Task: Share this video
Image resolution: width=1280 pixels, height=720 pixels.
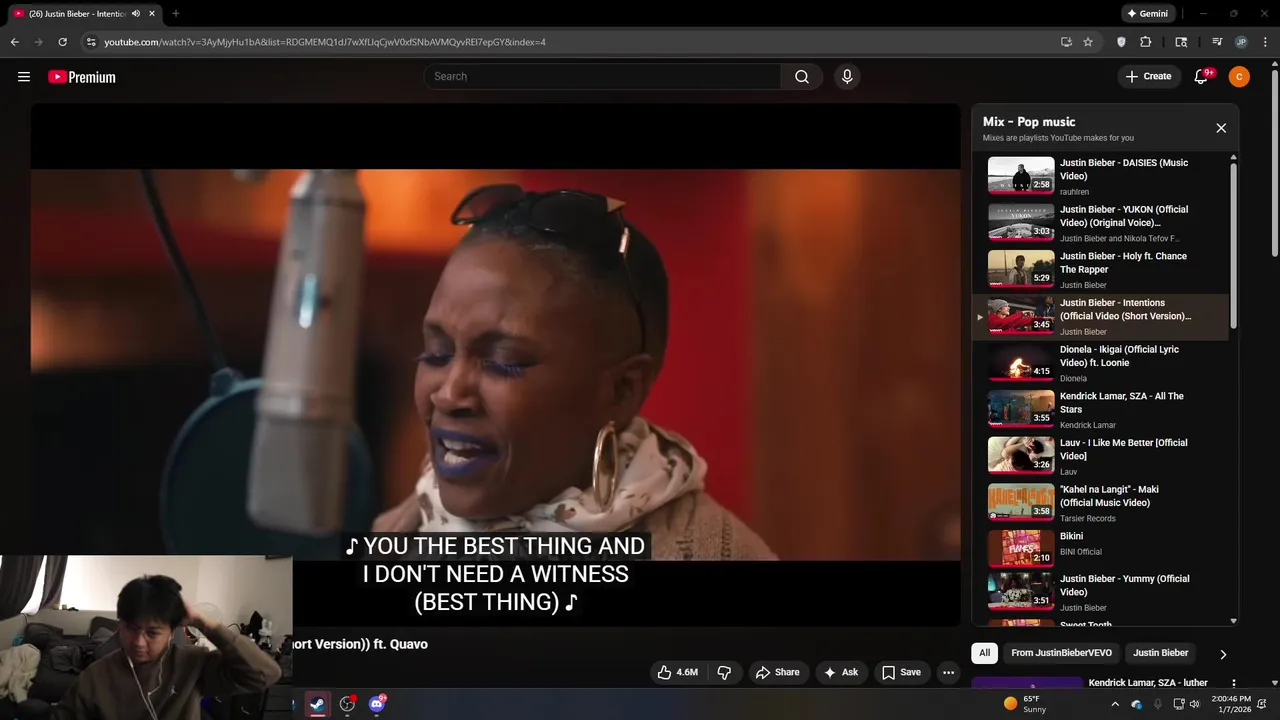Action: [x=778, y=673]
